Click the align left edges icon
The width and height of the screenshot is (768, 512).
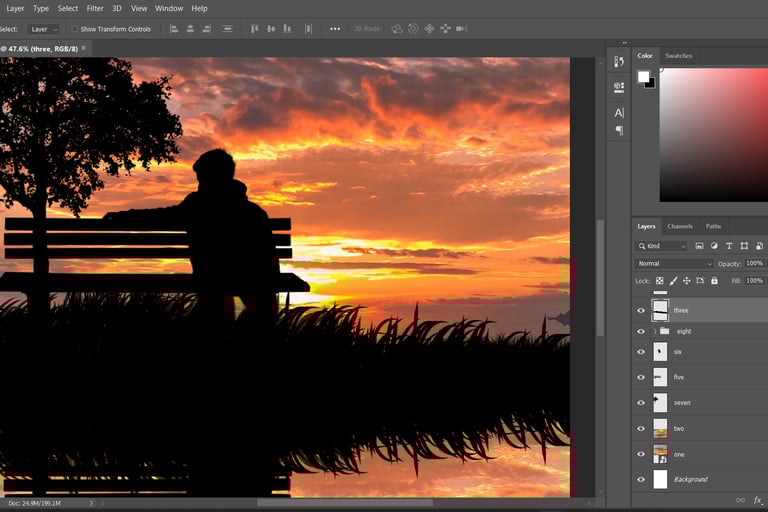[174, 29]
